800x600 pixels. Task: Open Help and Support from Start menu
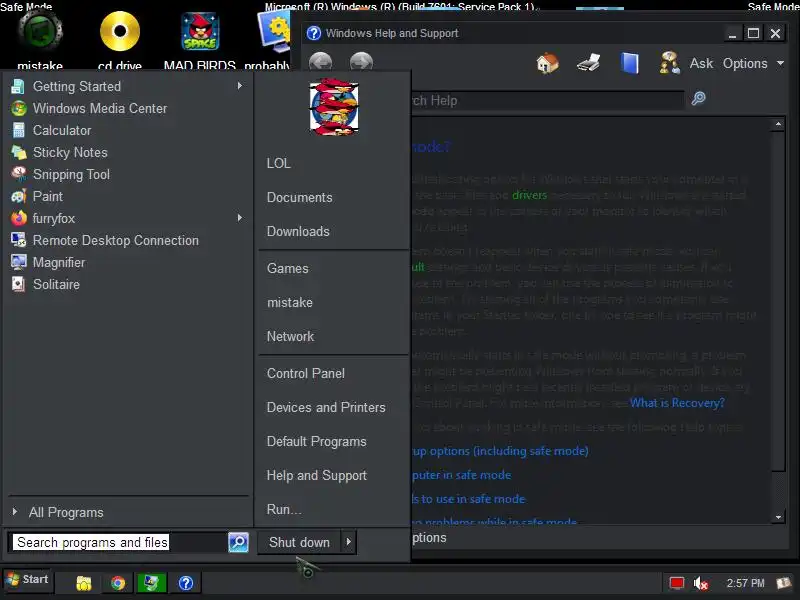click(x=316, y=476)
